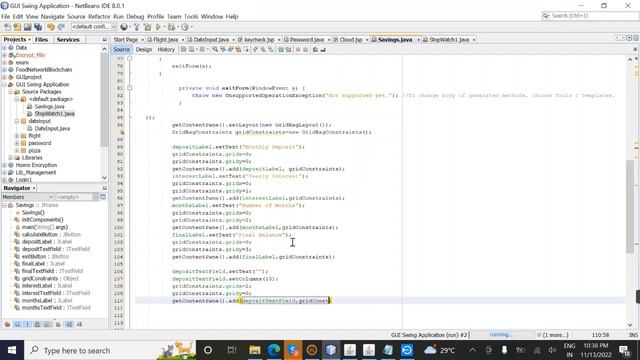The height and width of the screenshot is (360, 640).
Task: Minimize the Navigator panel with its icon
Action: tap(104, 188)
